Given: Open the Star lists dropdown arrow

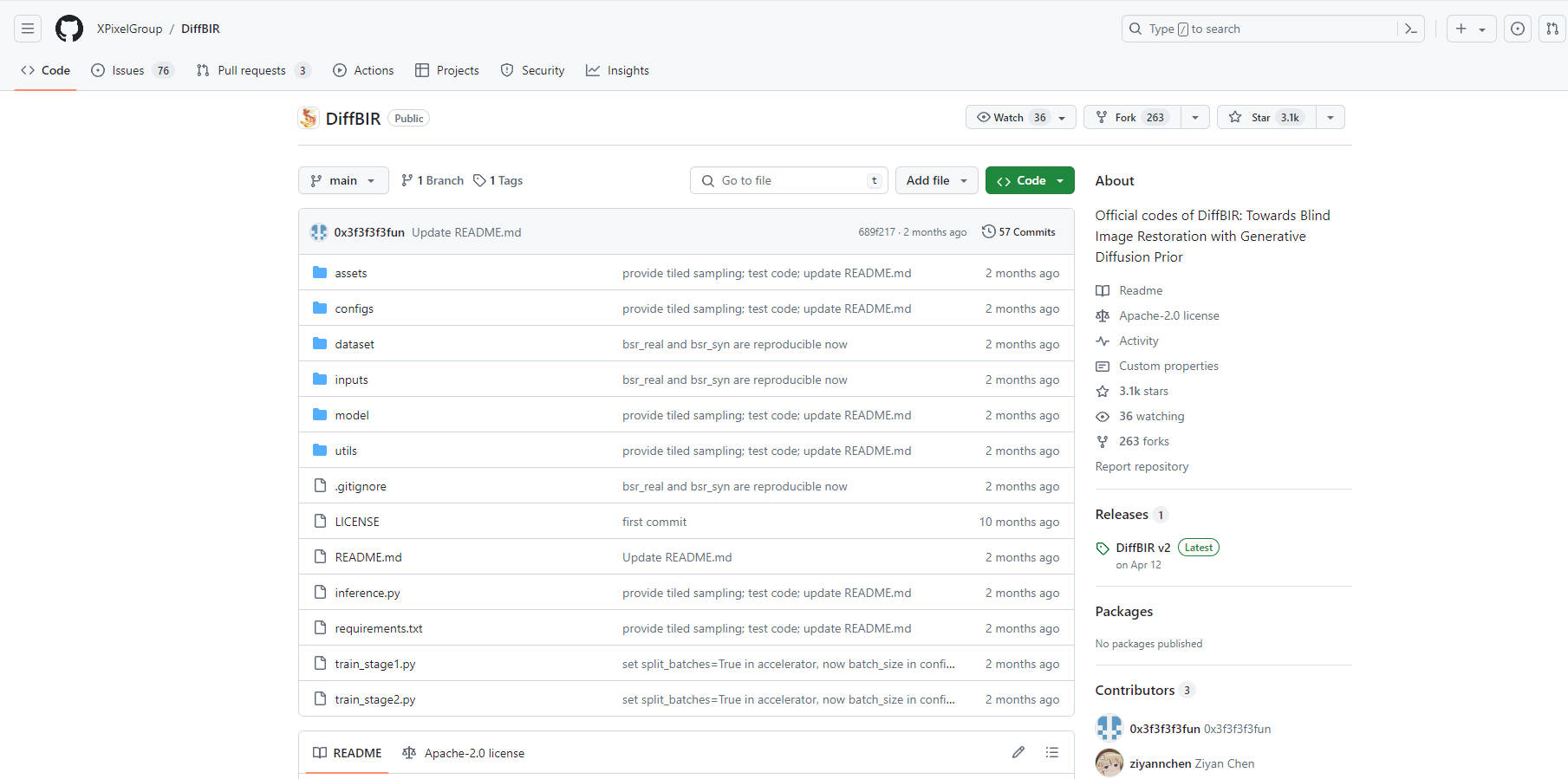Looking at the screenshot, I should coord(1330,117).
